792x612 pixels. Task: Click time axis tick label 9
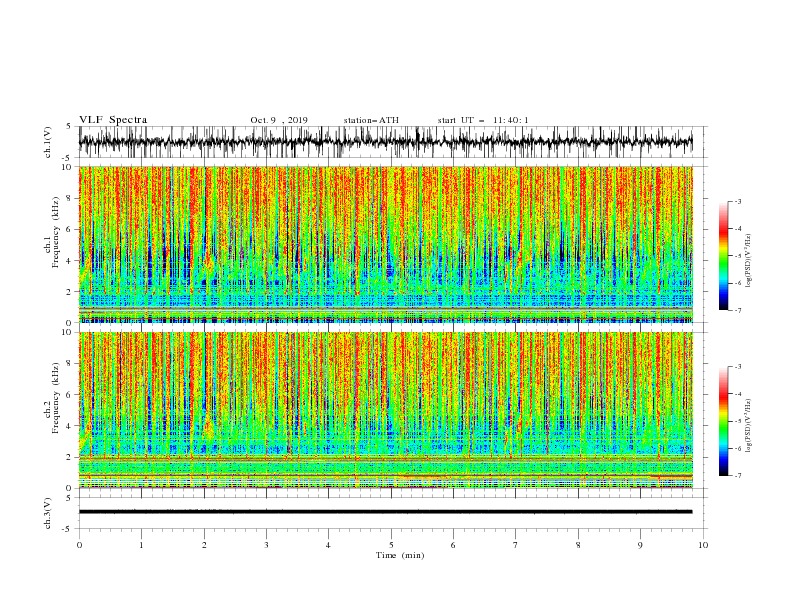[640, 545]
